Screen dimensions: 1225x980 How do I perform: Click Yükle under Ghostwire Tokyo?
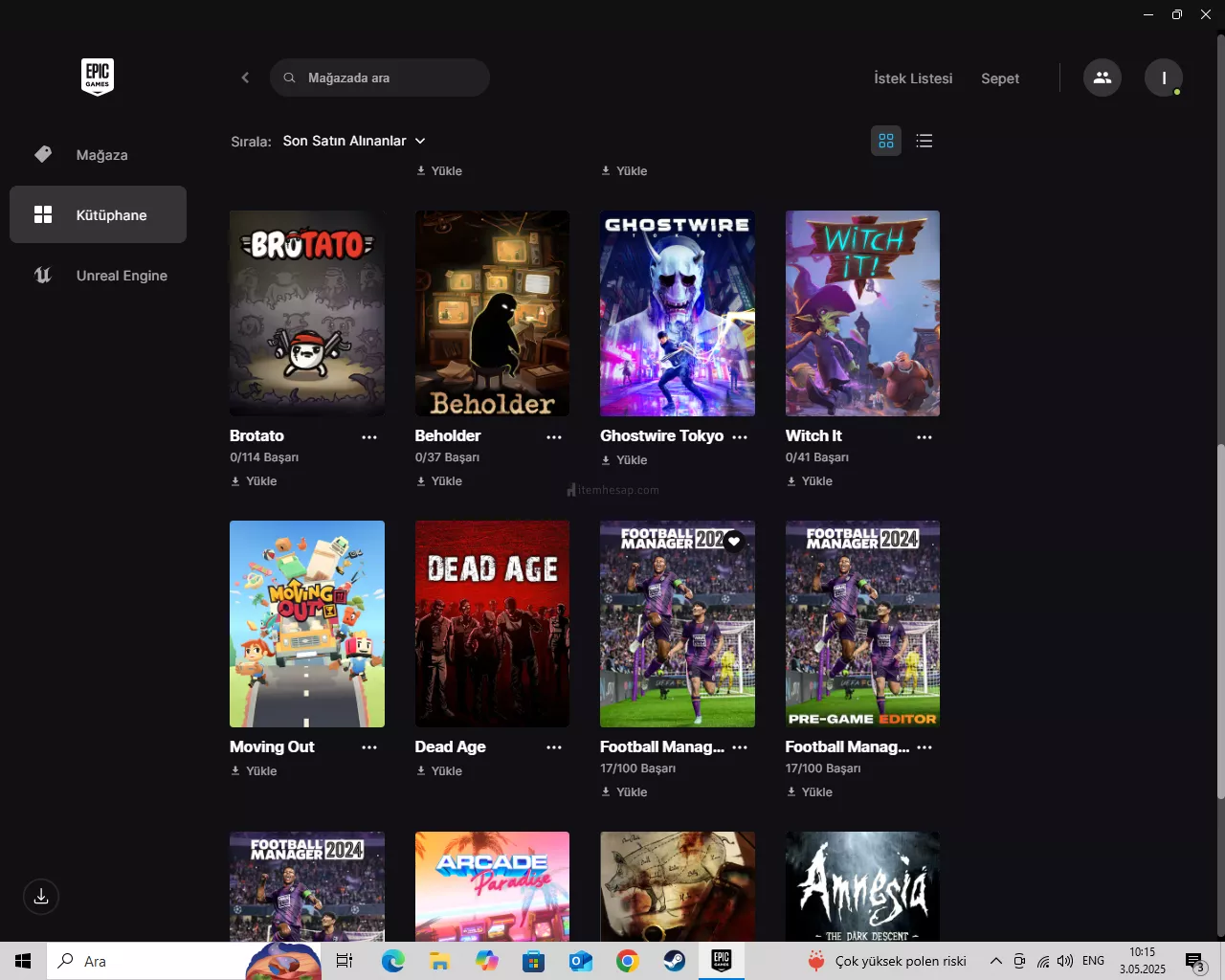click(625, 460)
